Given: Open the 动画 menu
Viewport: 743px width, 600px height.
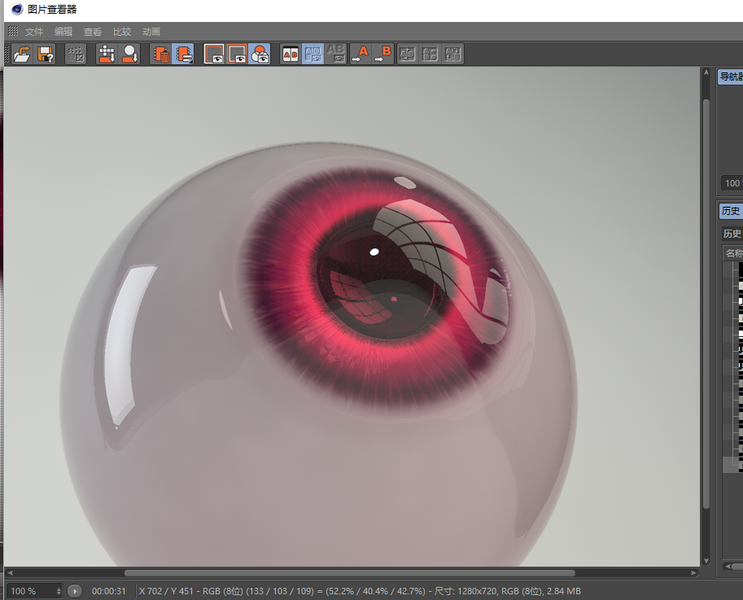Looking at the screenshot, I should [151, 32].
